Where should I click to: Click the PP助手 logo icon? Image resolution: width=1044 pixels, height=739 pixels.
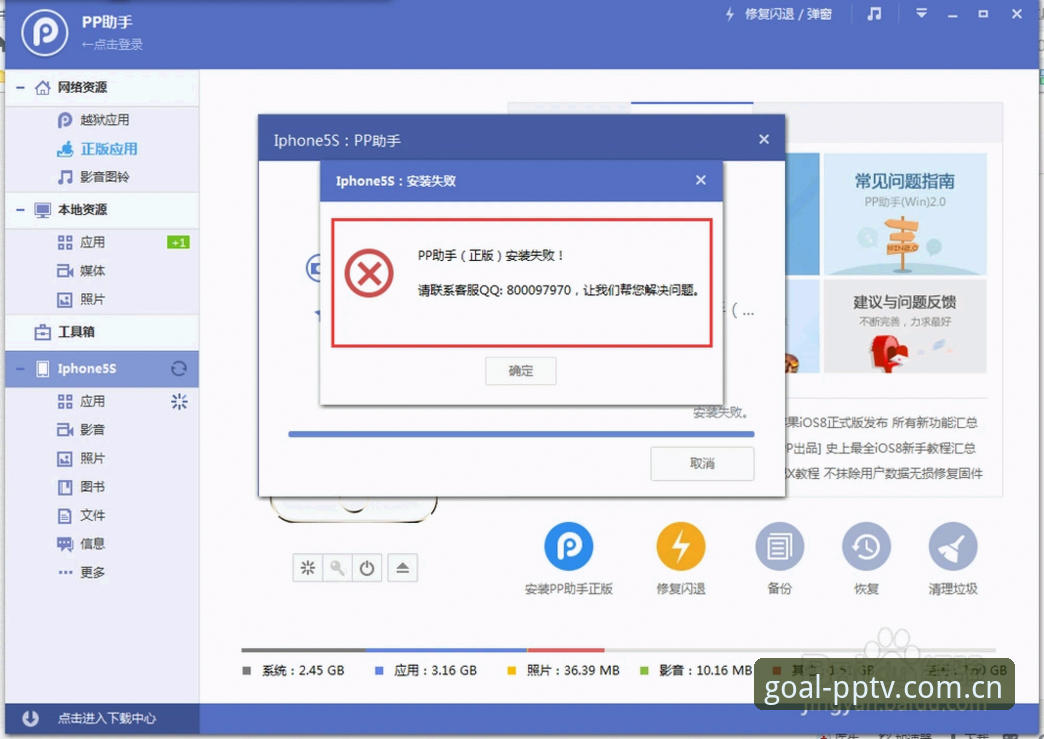coord(45,32)
